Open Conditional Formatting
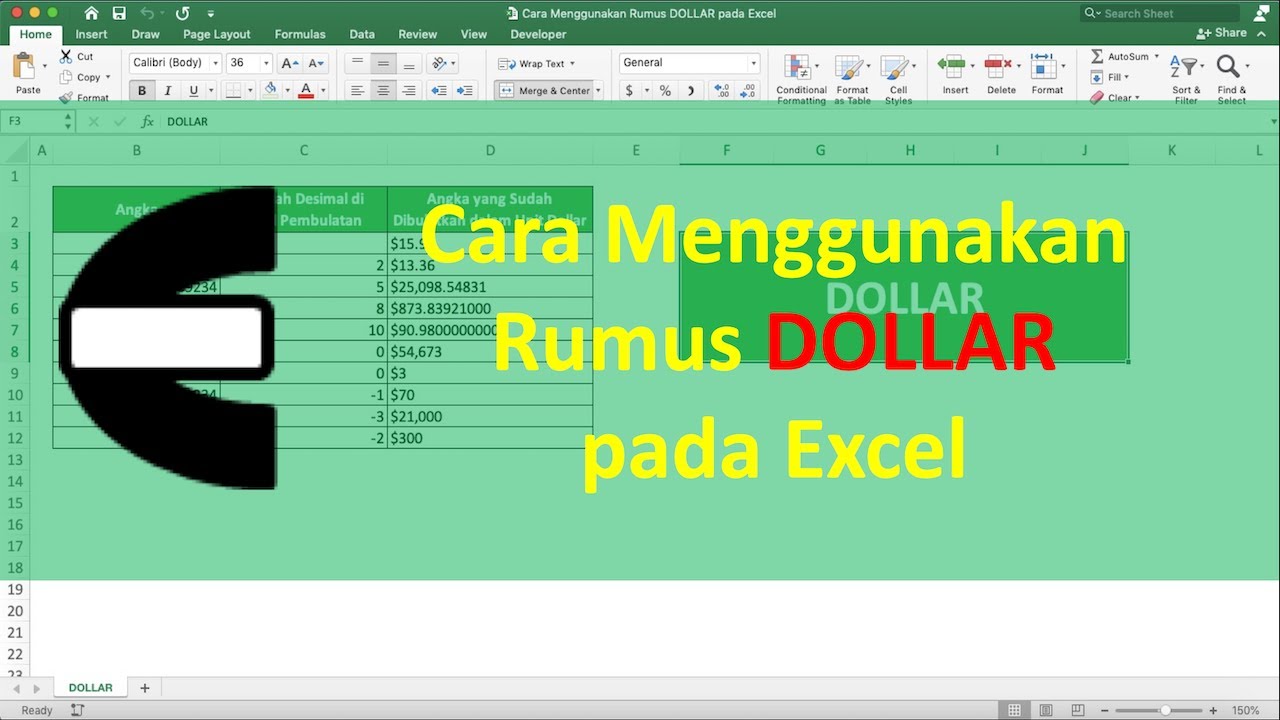 (x=801, y=79)
